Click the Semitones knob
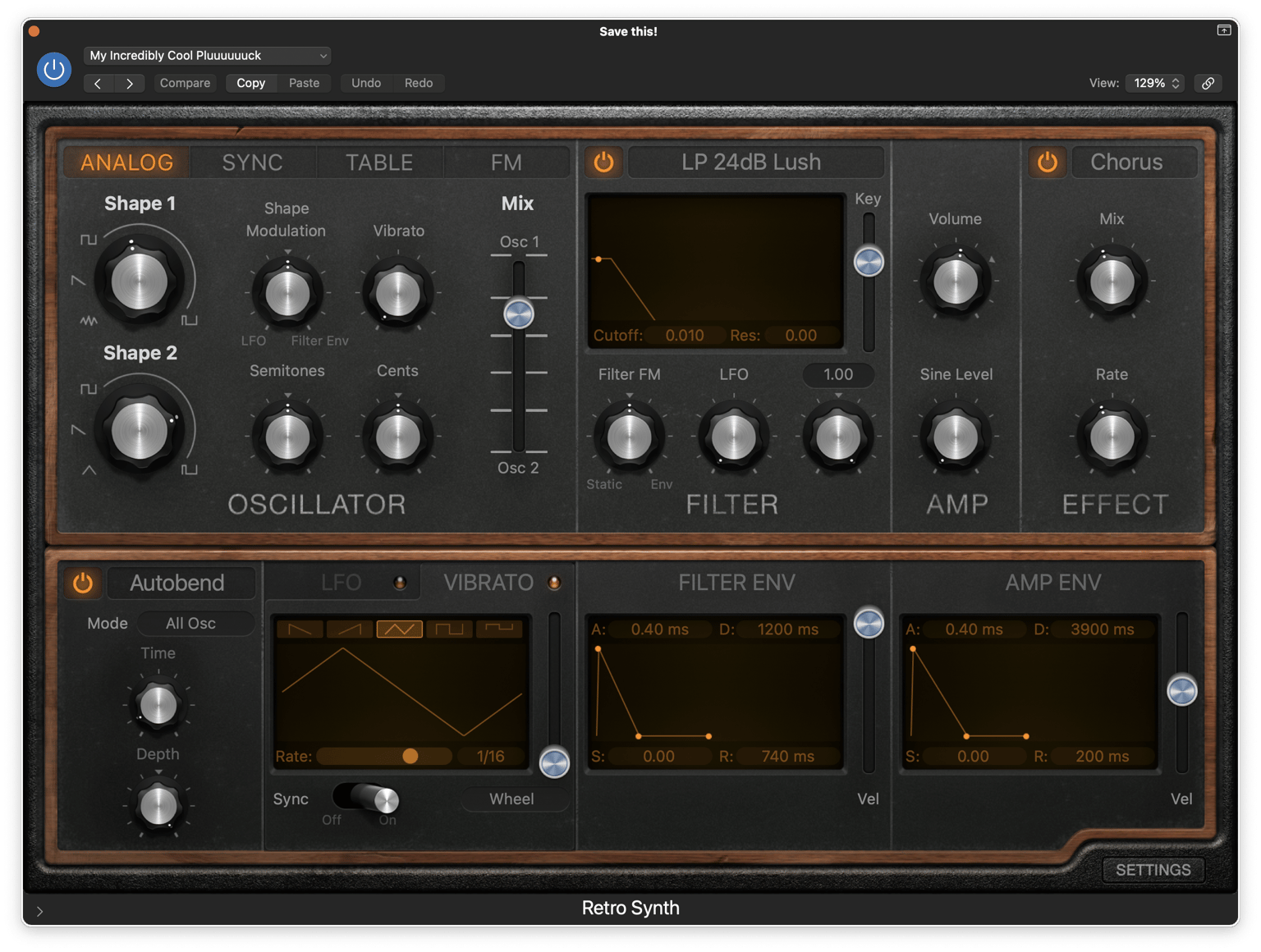 287,436
